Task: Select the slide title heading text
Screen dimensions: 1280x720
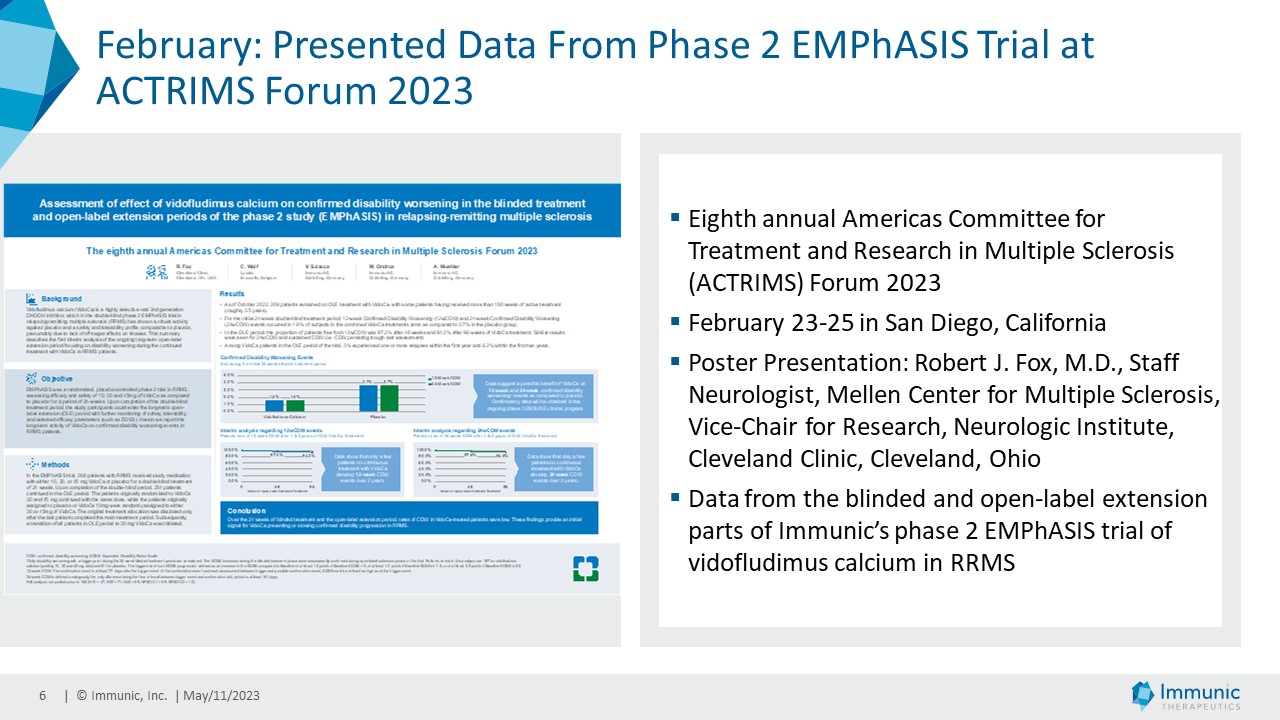Action: click(594, 67)
